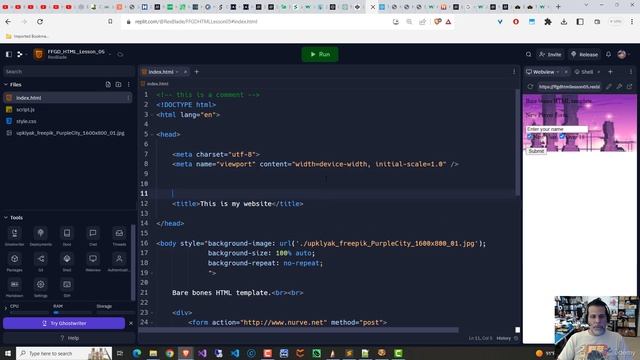Open the Files panel three-dot menu
This screenshot has width=640, height=360.
click(129, 84)
